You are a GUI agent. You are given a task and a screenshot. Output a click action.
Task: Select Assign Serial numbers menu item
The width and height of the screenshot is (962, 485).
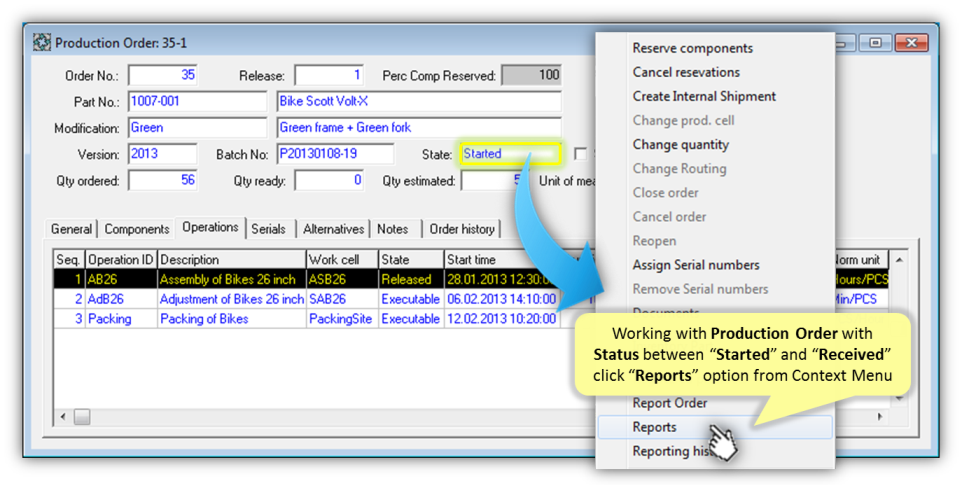(696, 265)
